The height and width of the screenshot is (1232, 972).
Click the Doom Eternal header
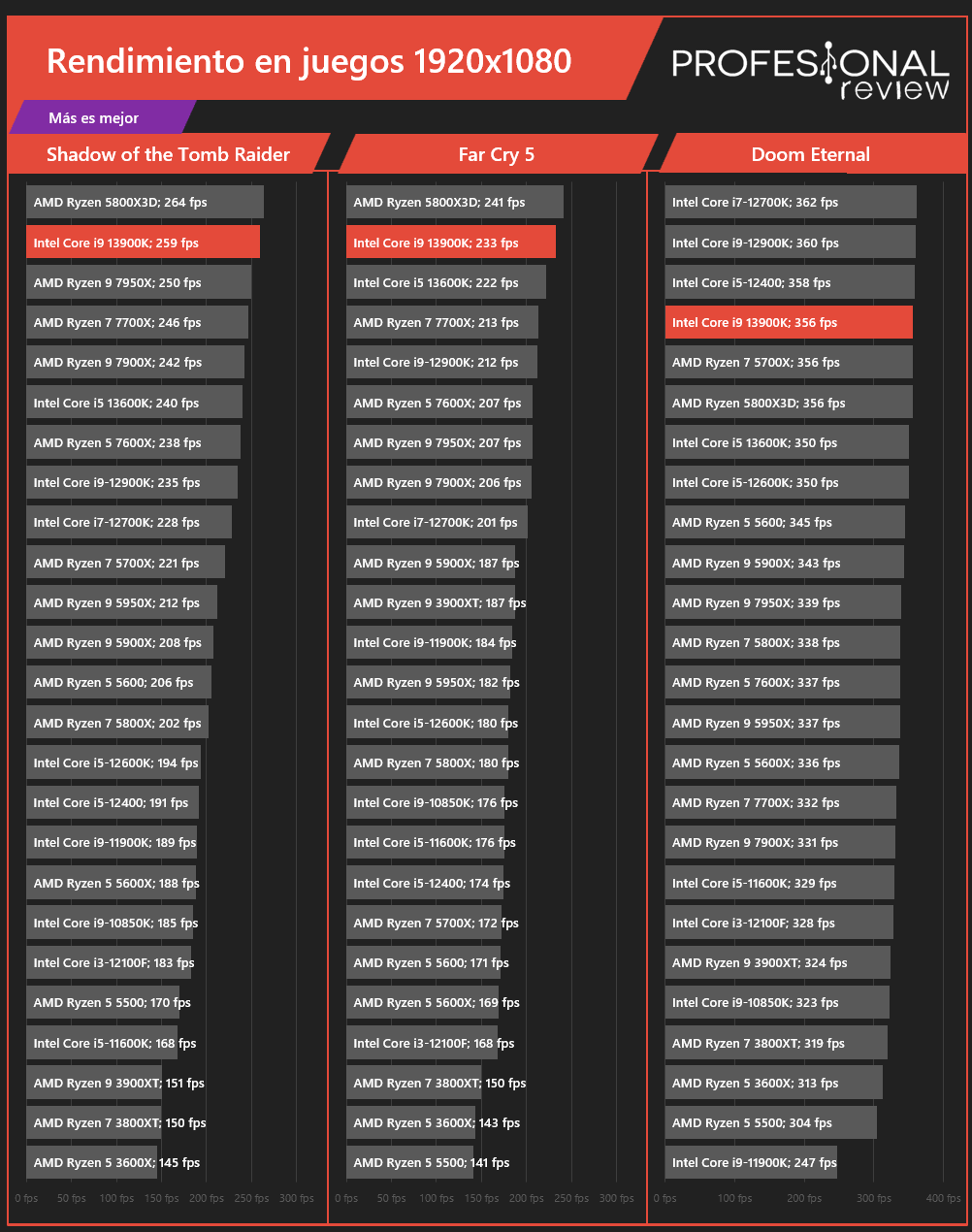[811, 154]
